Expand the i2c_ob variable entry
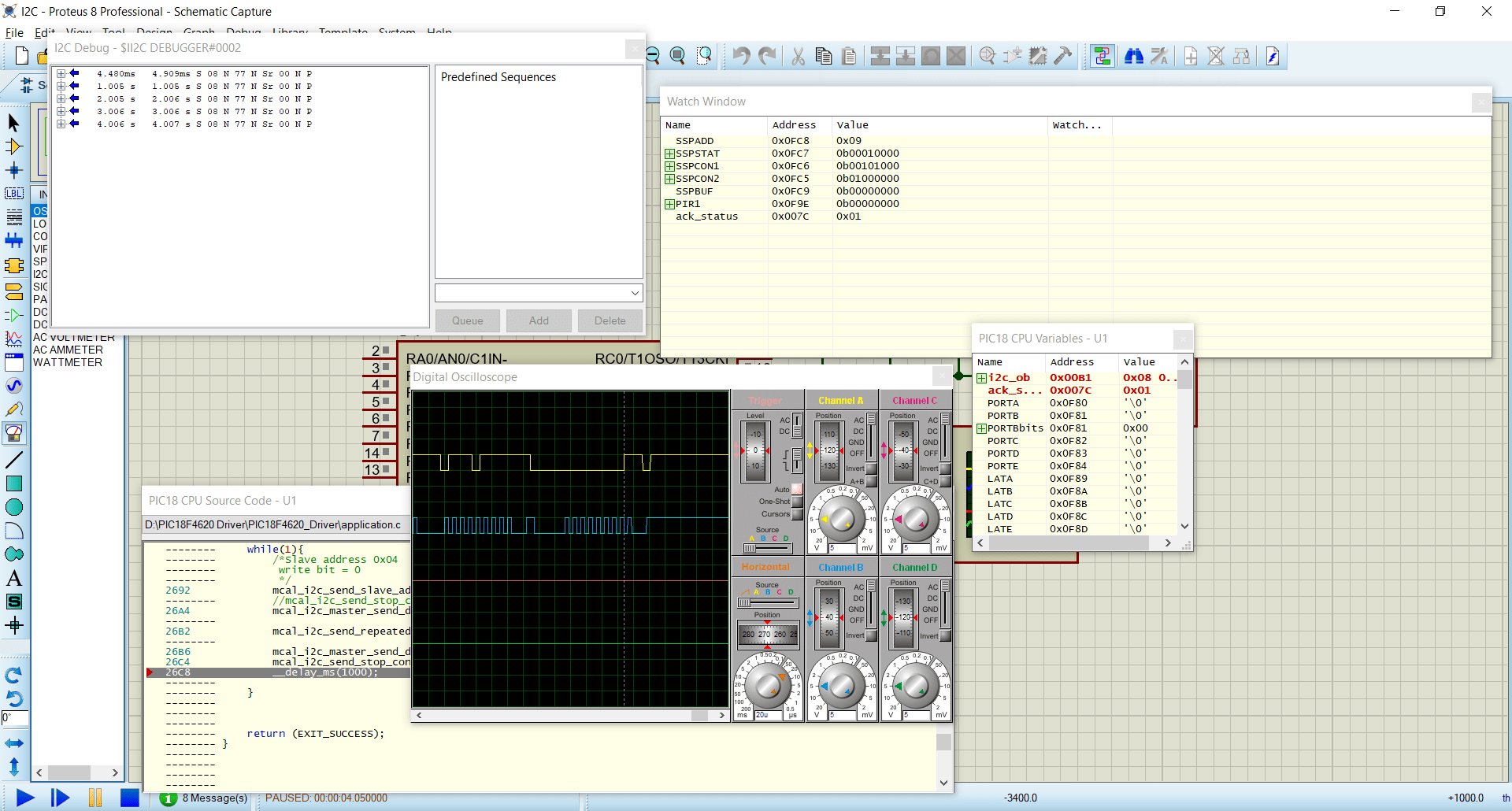The image size is (1512, 811). (x=981, y=378)
